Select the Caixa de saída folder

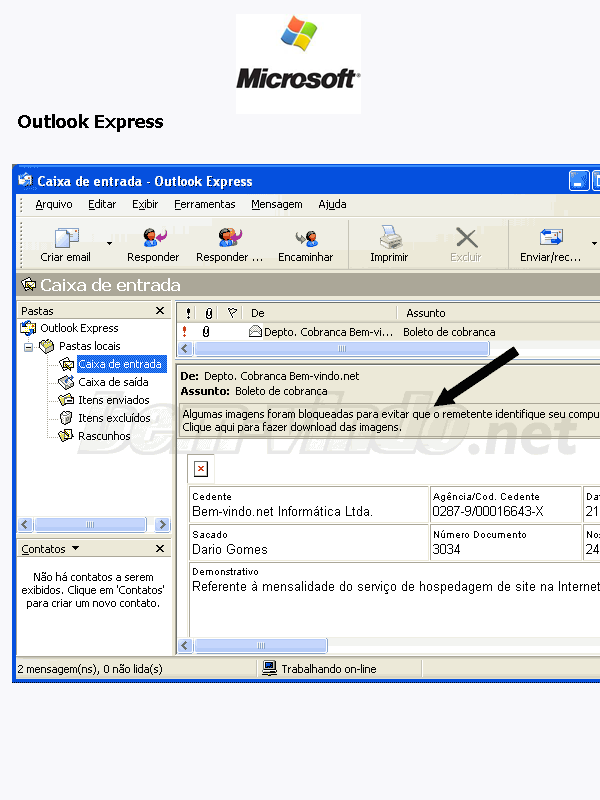[x=113, y=382]
